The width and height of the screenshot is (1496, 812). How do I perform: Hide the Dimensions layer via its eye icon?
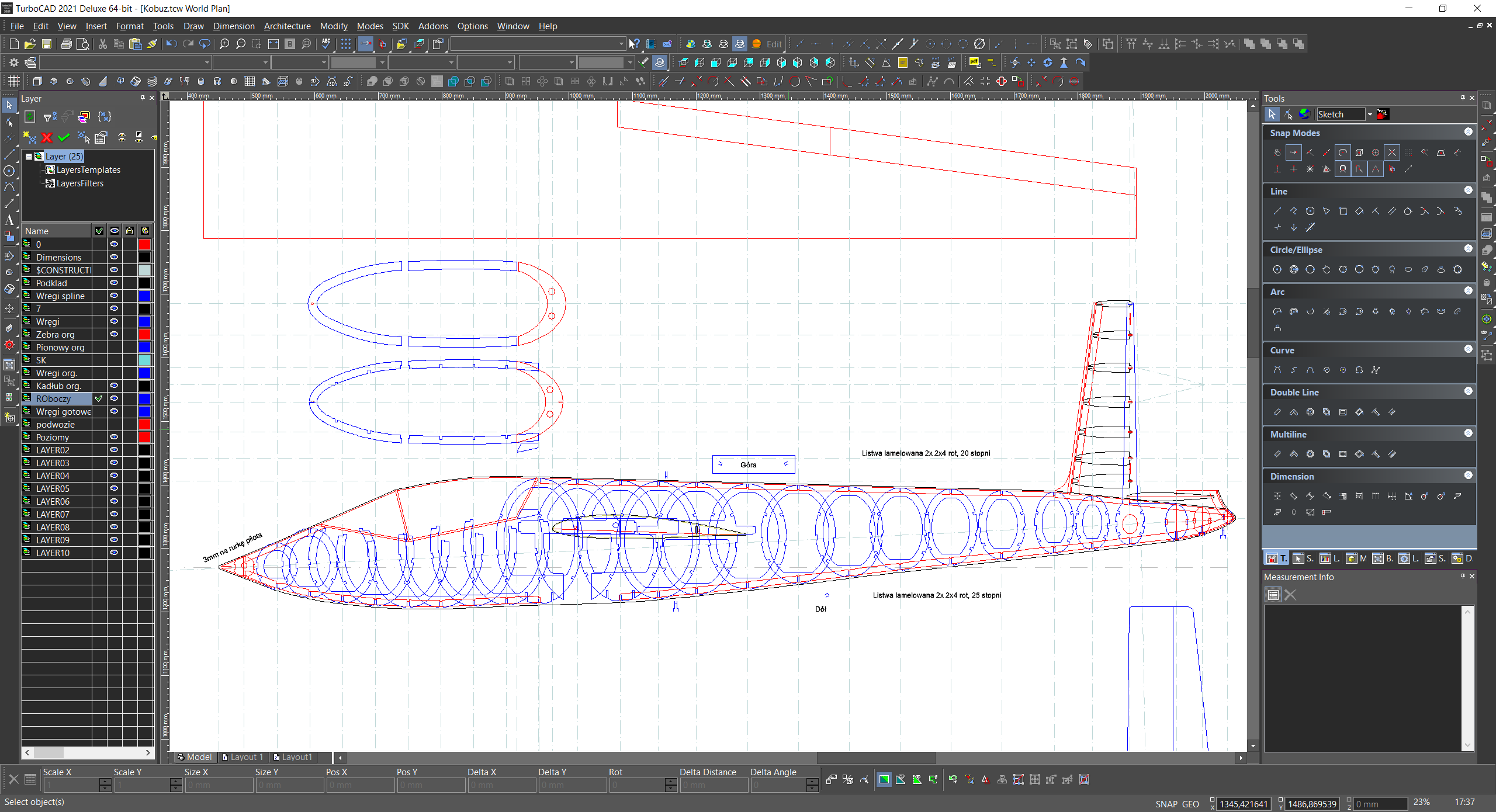(114, 257)
